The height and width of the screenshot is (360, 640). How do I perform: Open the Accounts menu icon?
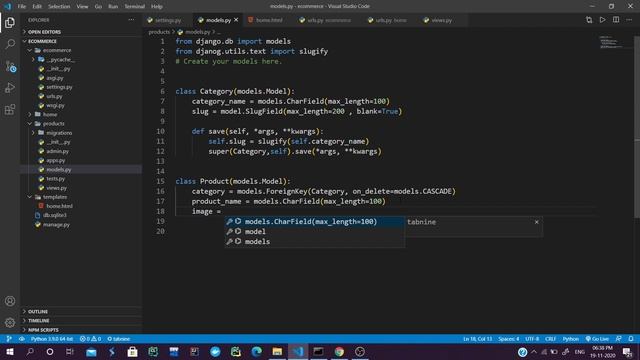point(10,301)
